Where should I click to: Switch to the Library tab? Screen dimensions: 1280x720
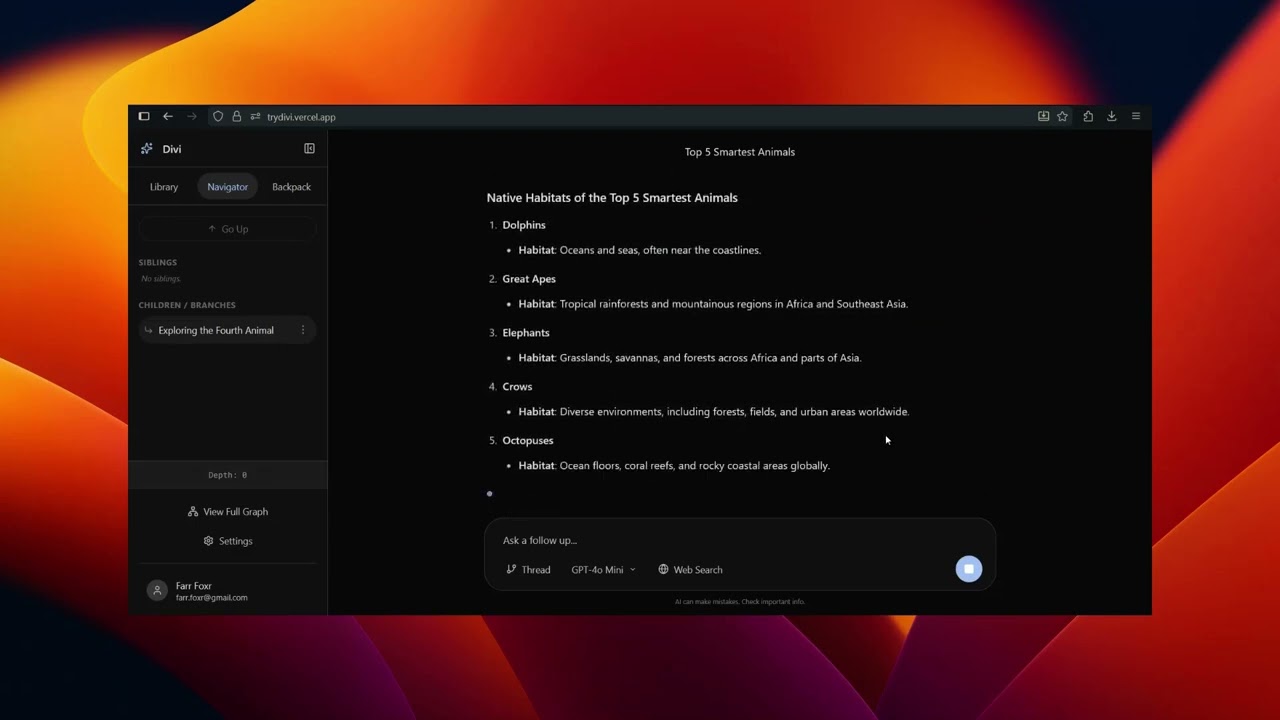pyautogui.click(x=164, y=187)
